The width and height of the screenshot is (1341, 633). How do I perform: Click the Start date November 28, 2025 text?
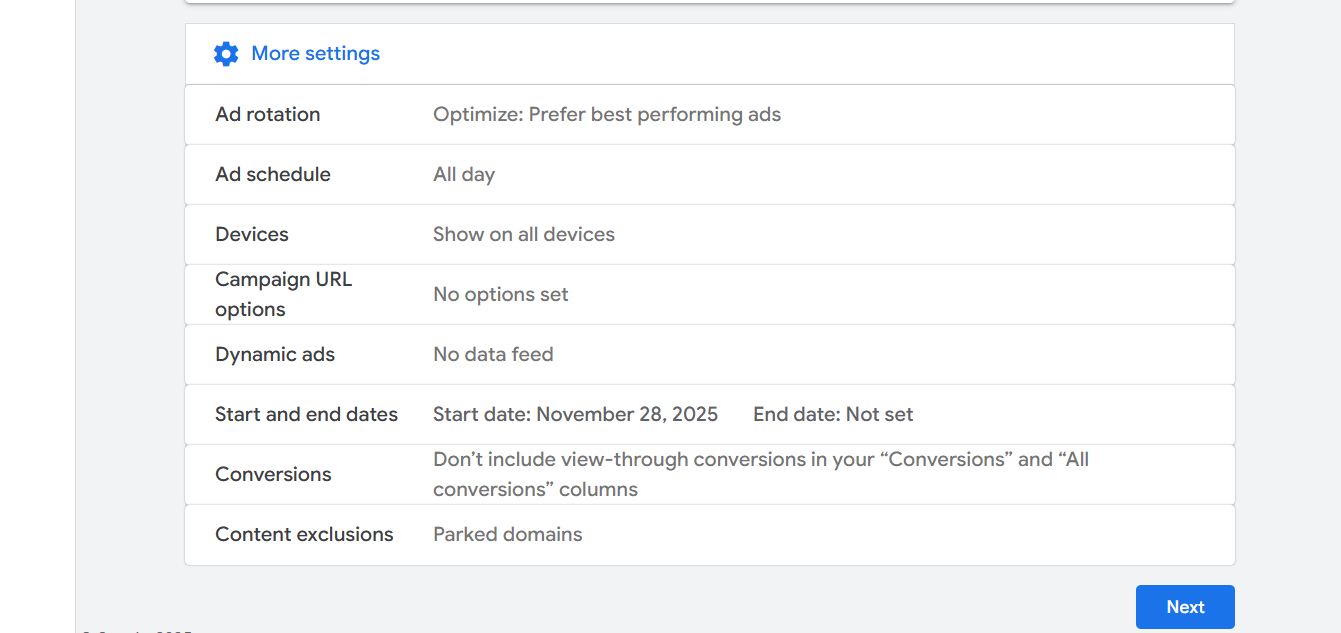[x=575, y=415]
